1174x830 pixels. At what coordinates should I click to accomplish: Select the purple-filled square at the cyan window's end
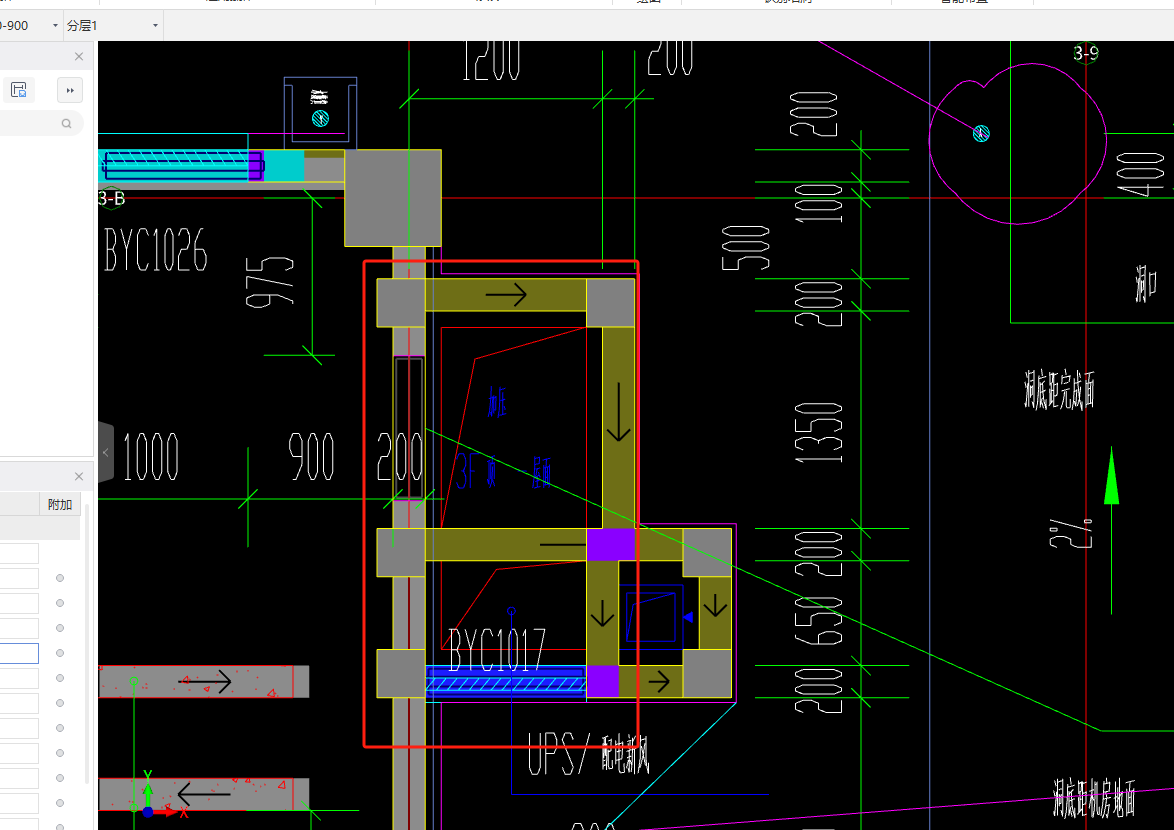pyautogui.click(x=255, y=165)
